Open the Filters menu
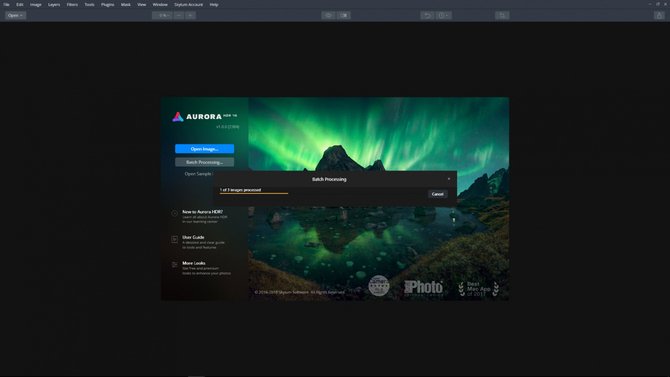 pyautogui.click(x=72, y=4)
